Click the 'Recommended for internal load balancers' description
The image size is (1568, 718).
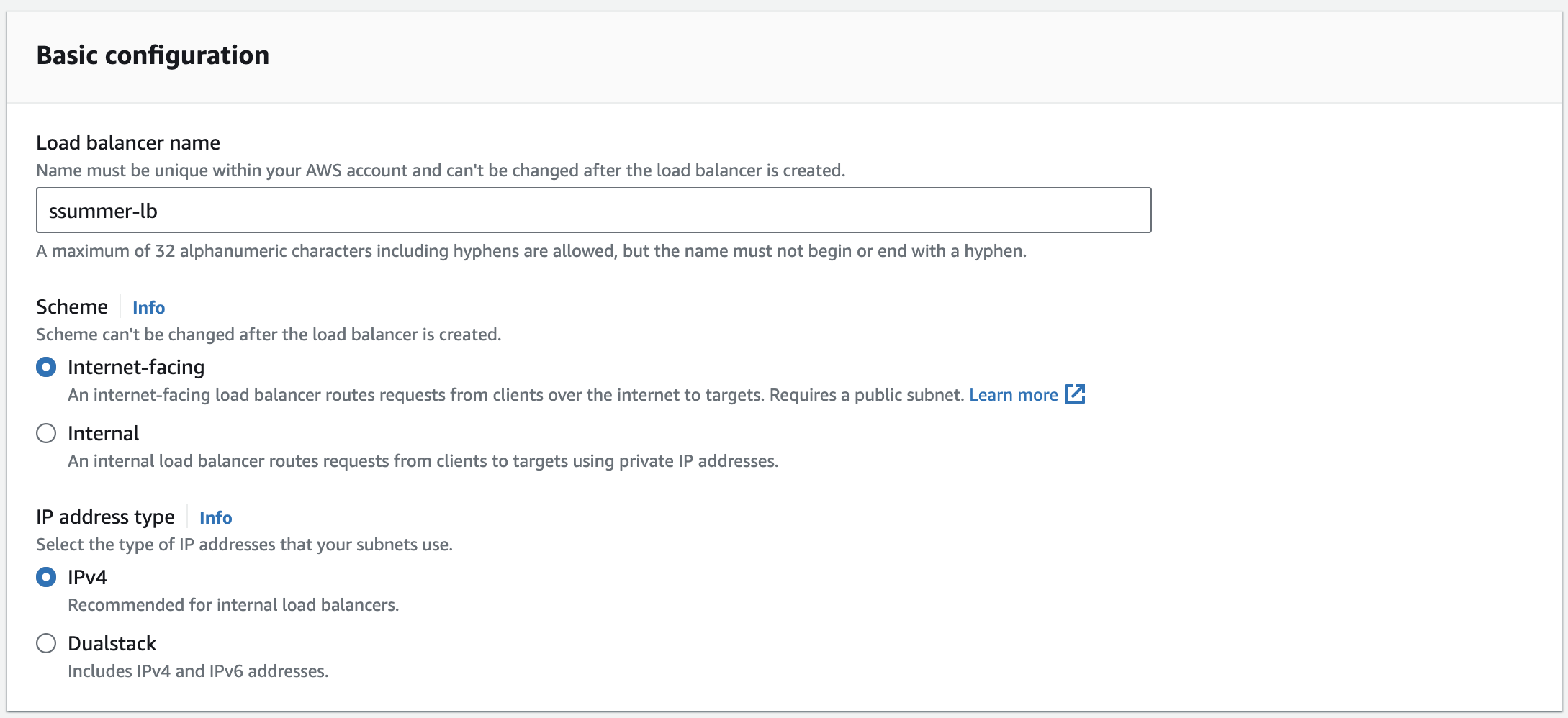[x=233, y=605]
